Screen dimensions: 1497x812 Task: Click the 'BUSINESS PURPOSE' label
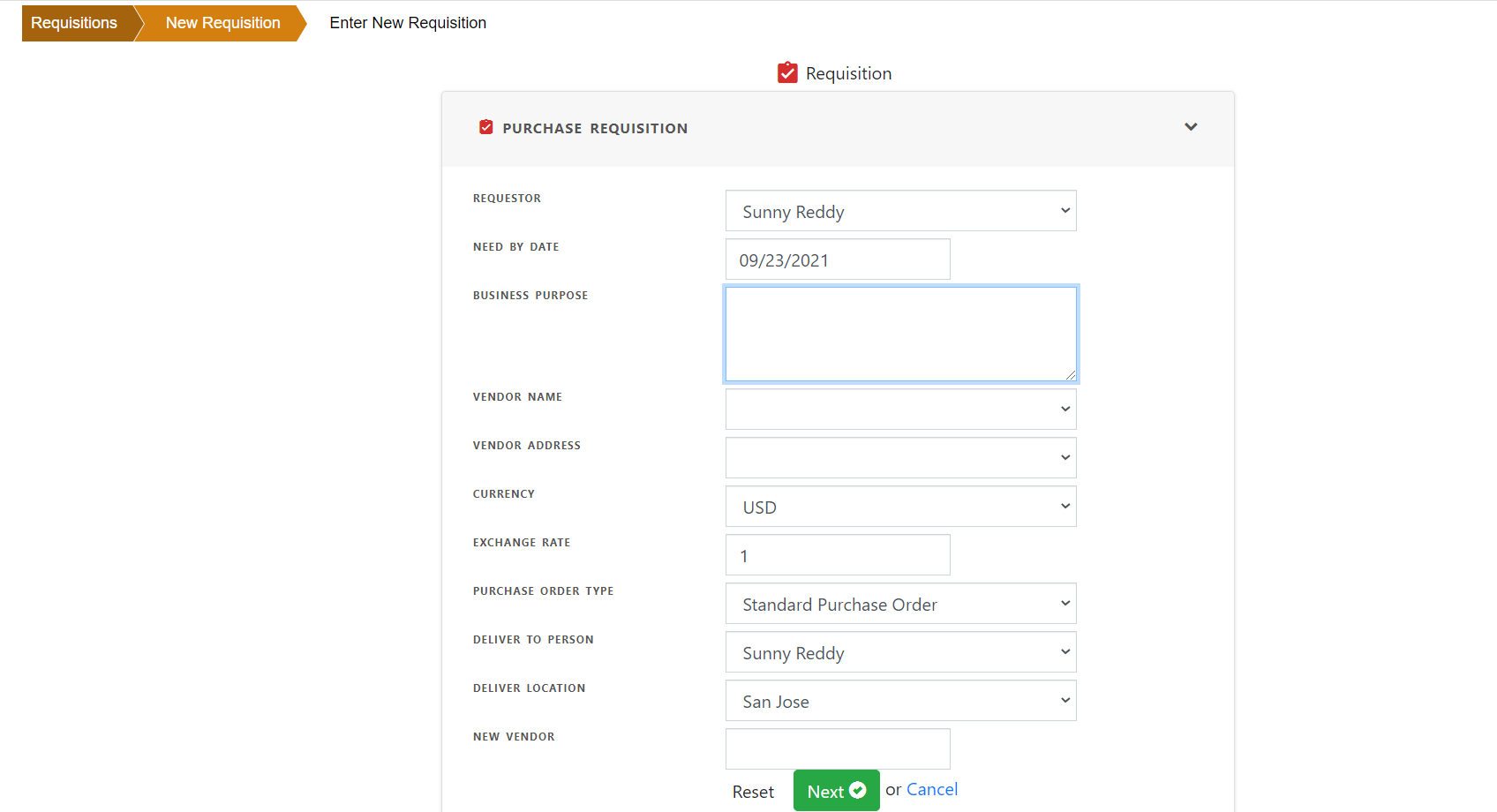[530, 296]
